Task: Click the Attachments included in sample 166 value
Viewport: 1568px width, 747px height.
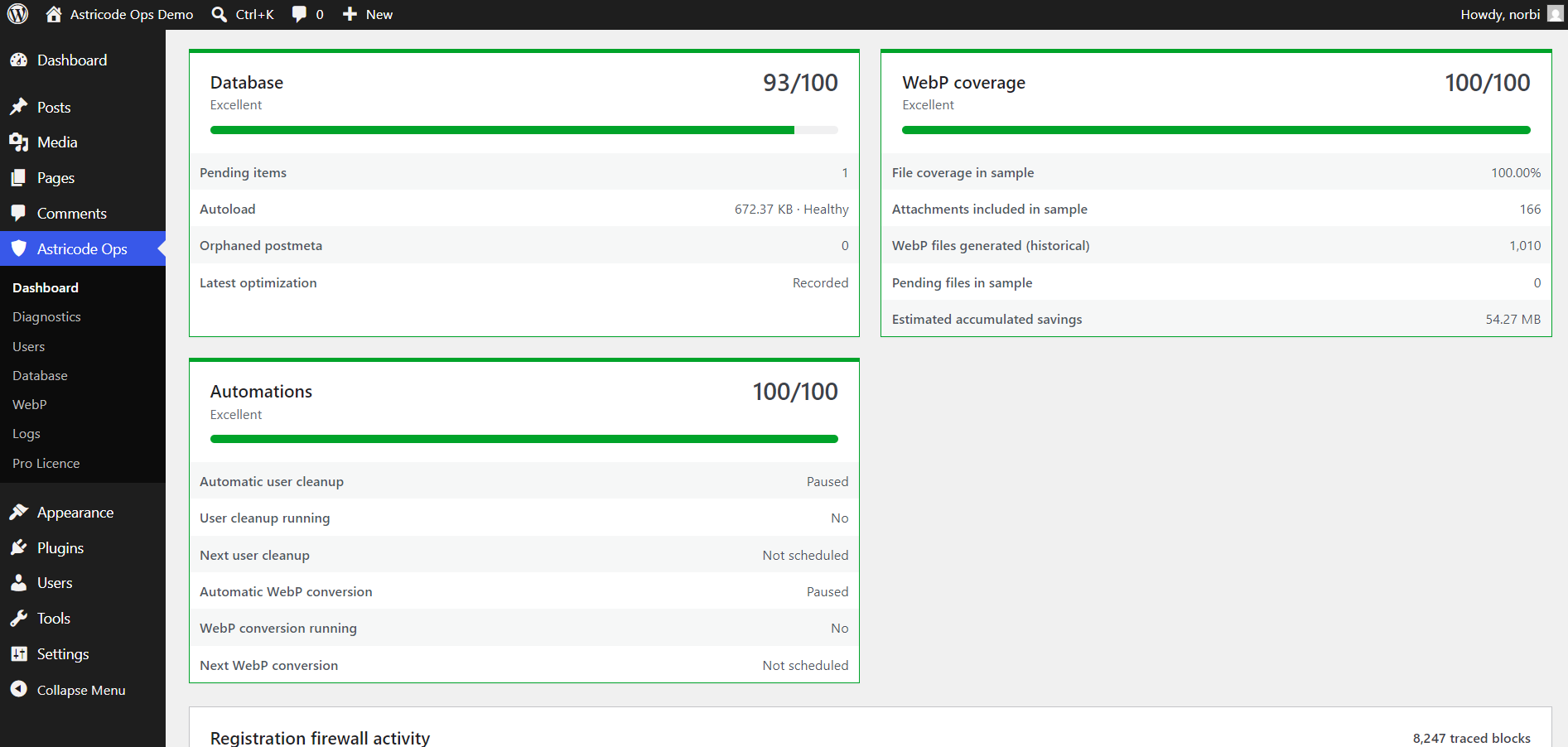Action: coord(1530,210)
